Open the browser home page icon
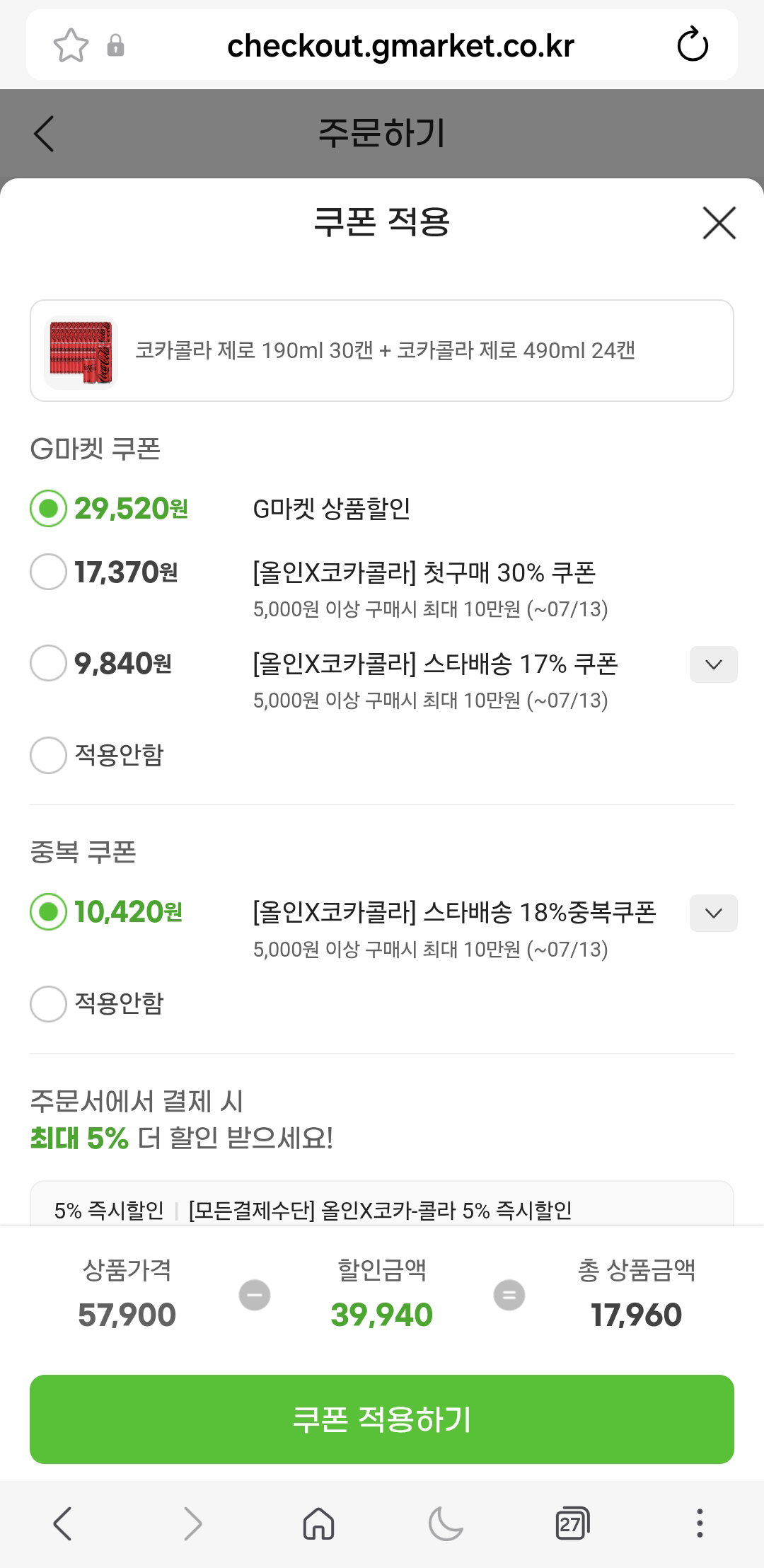The height and width of the screenshot is (1568, 764). tap(318, 1523)
